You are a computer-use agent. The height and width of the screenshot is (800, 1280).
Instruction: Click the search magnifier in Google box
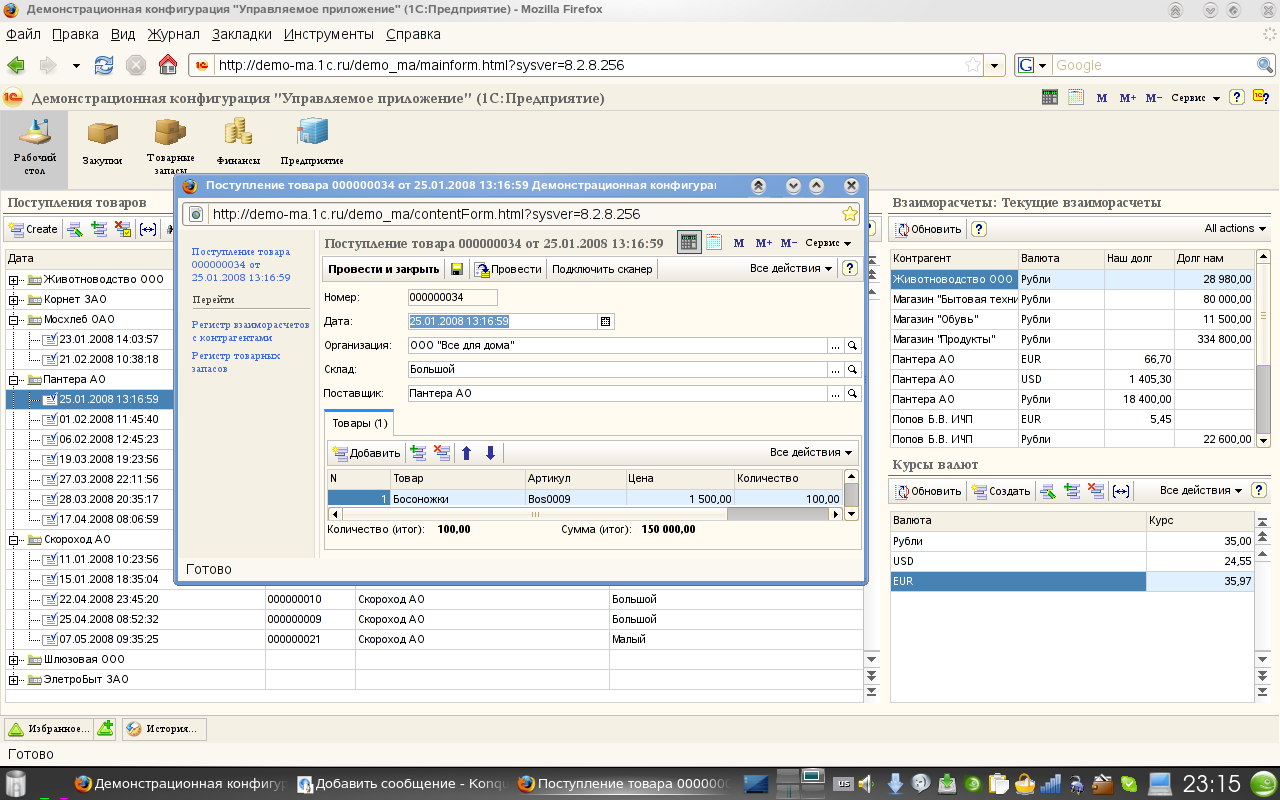1266,65
